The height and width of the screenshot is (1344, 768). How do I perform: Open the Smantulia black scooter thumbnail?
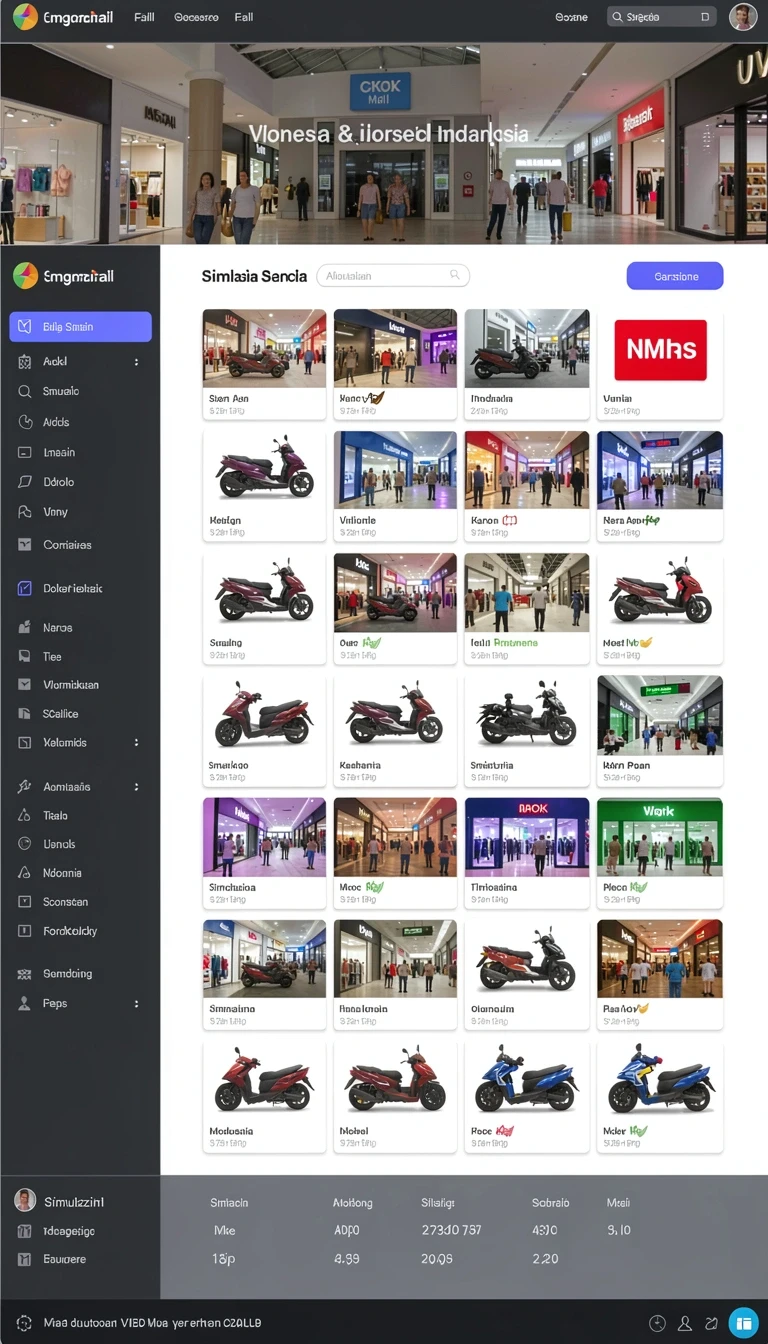coord(527,715)
